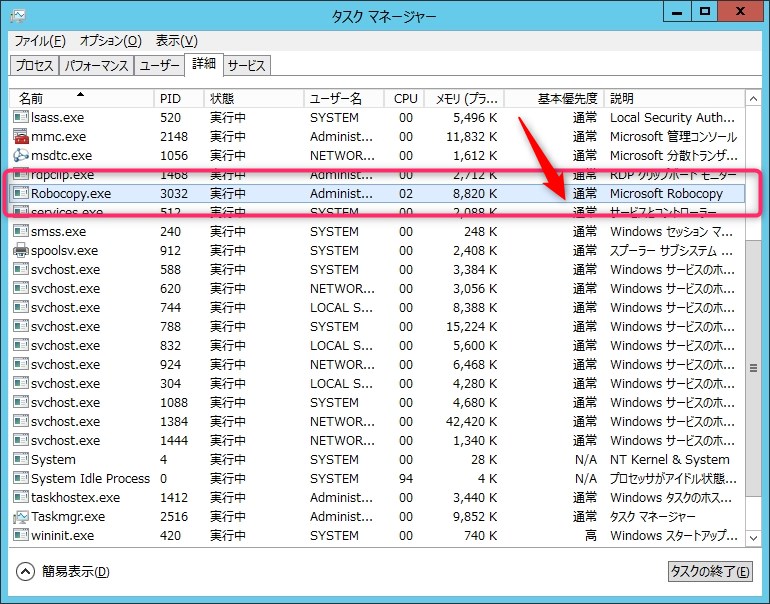Click the scrollbar down arrow
This screenshot has width=770, height=604.
click(753, 538)
